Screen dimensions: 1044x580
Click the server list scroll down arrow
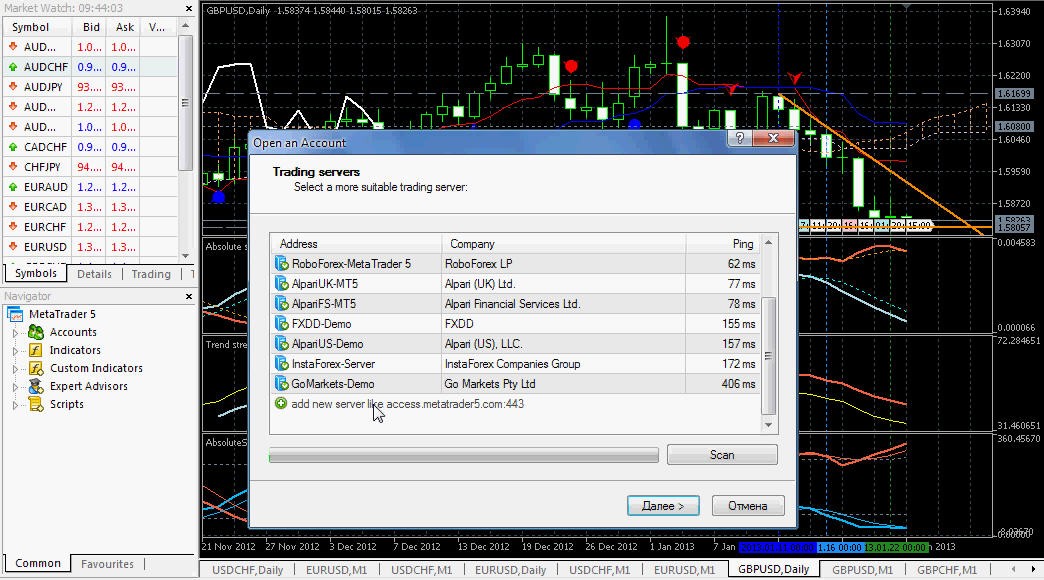pos(768,425)
